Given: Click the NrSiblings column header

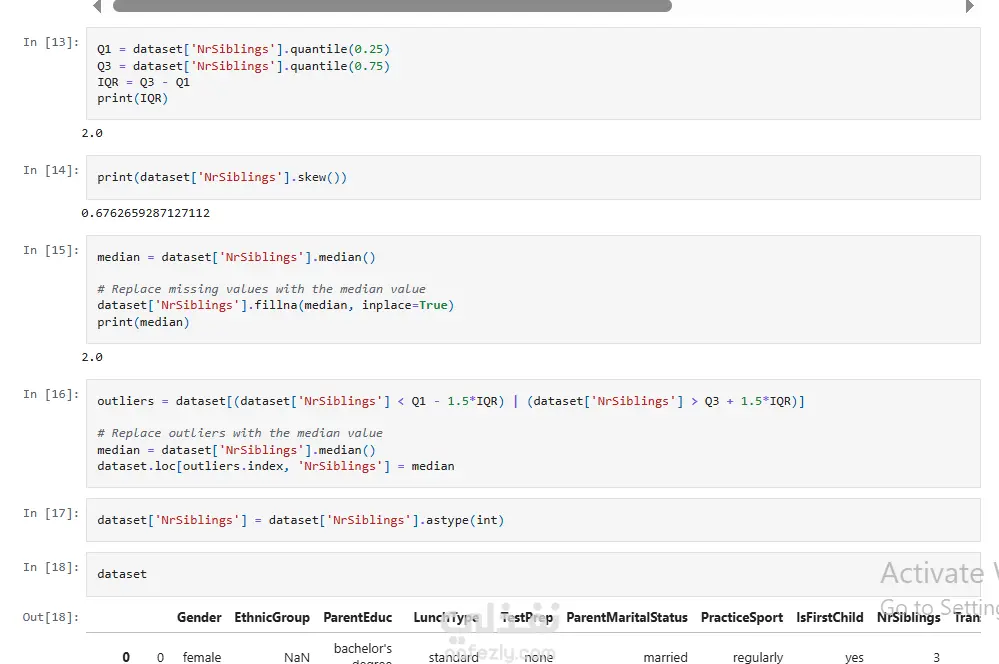Looking at the screenshot, I should (x=909, y=617).
